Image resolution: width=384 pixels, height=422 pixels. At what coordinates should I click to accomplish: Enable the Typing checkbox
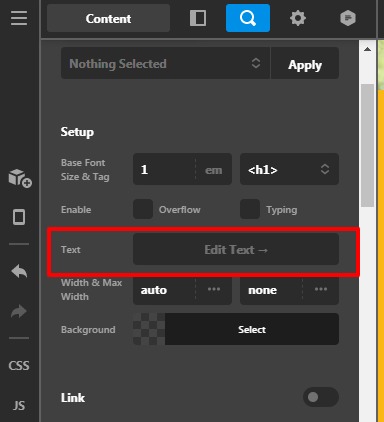[250, 209]
